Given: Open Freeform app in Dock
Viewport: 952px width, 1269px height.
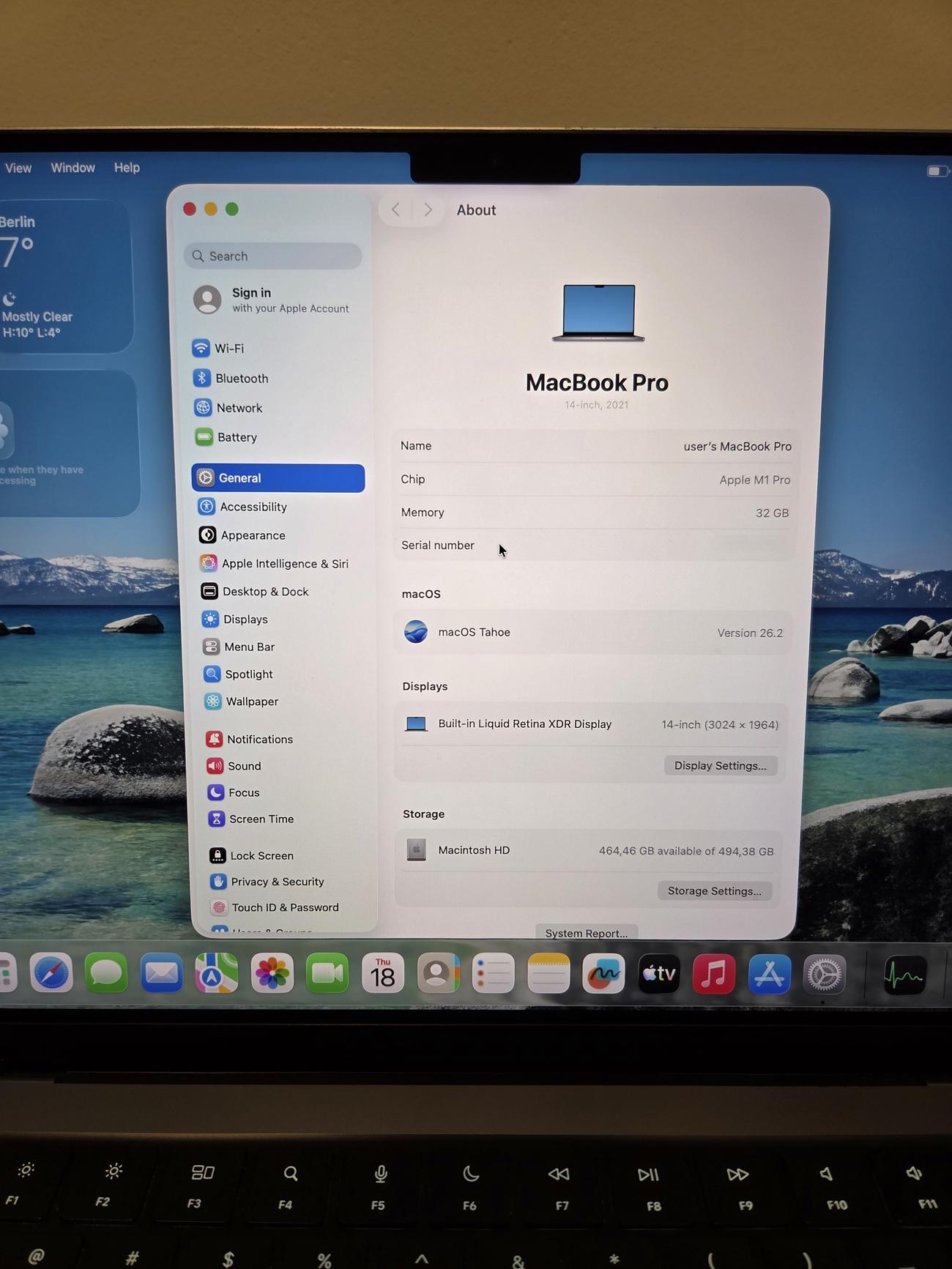Looking at the screenshot, I should click(603, 975).
